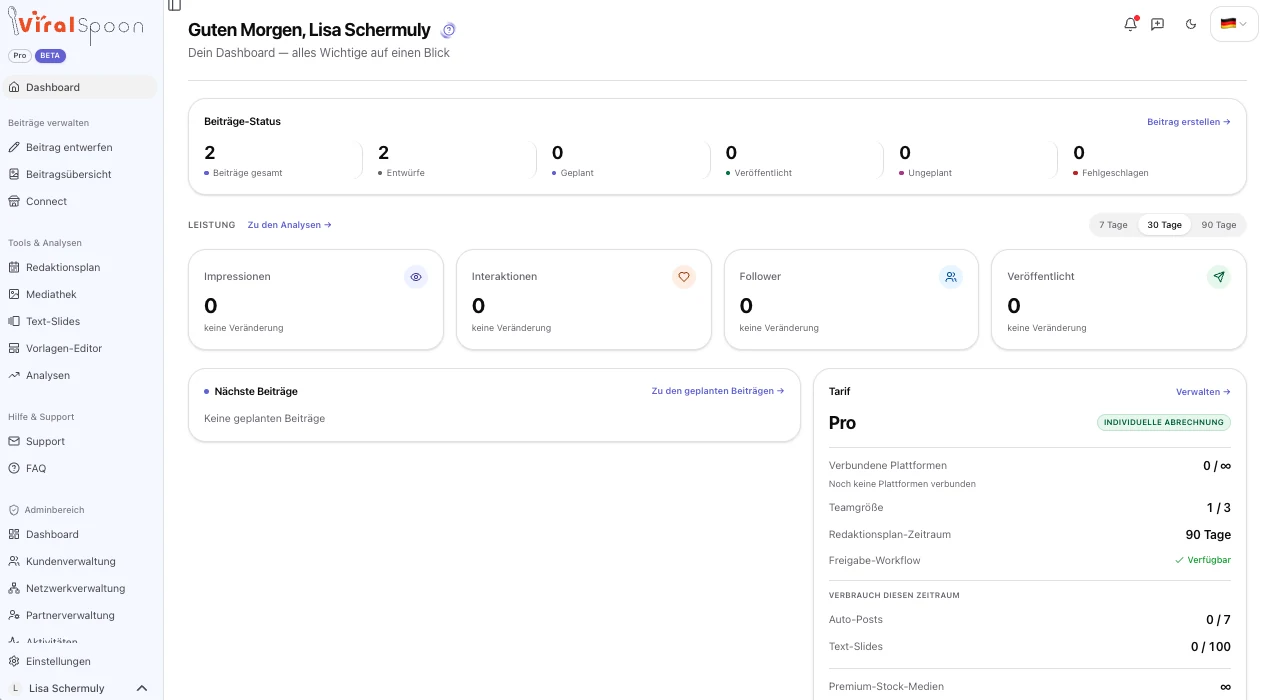Screen dimensions: 1269x700
Task: Click Individuelle Abrechnung badge
Action: coord(1164,422)
